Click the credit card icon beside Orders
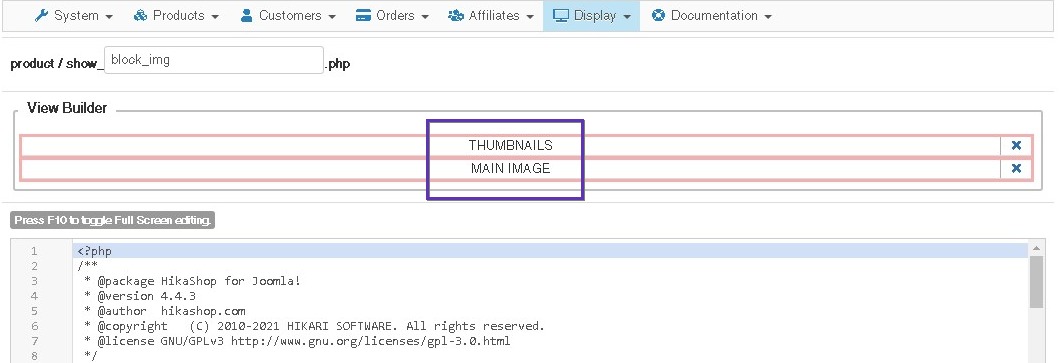The image size is (1062, 363). click(x=364, y=16)
